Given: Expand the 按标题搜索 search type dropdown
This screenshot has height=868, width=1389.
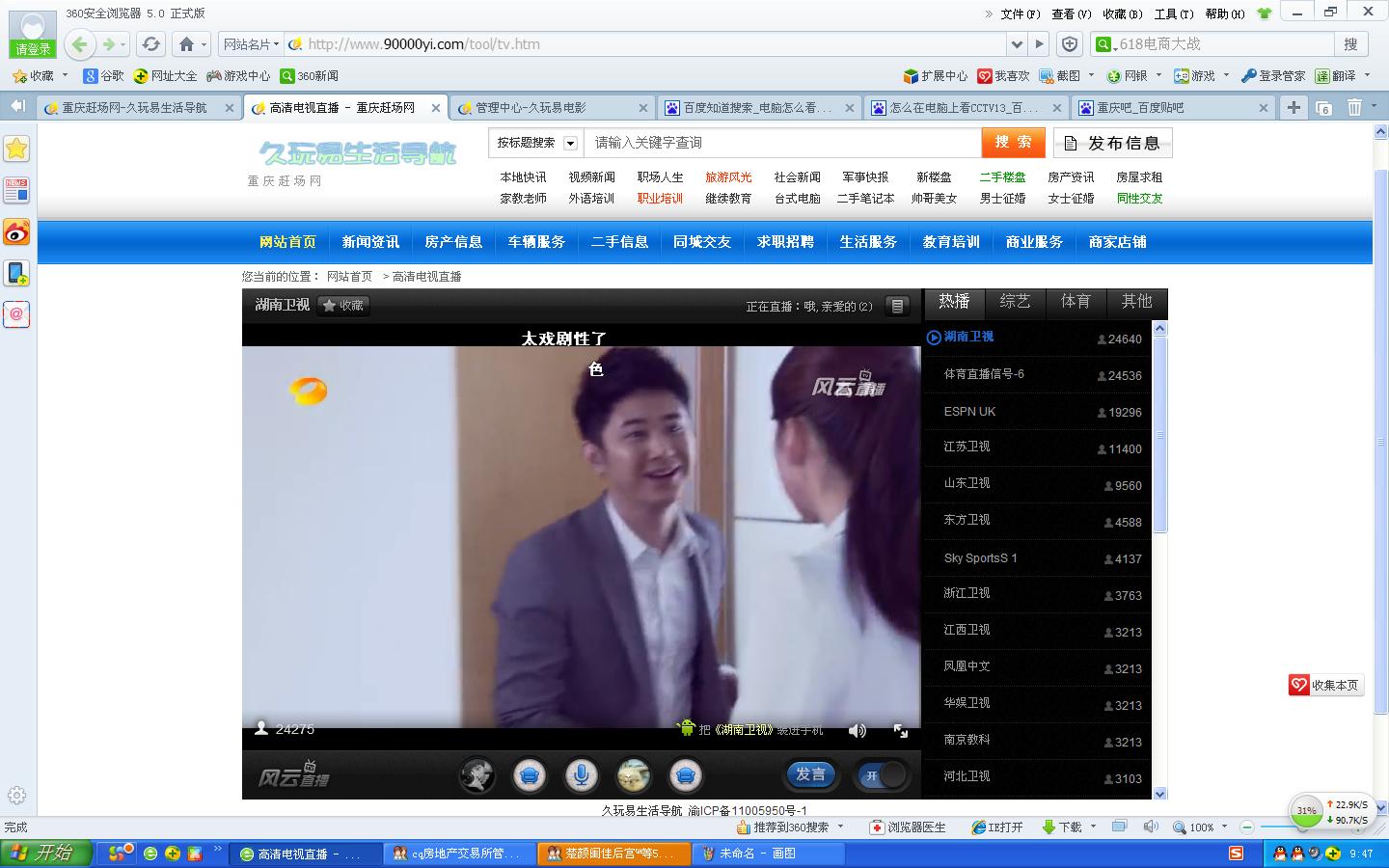Looking at the screenshot, I should point(570,143).
